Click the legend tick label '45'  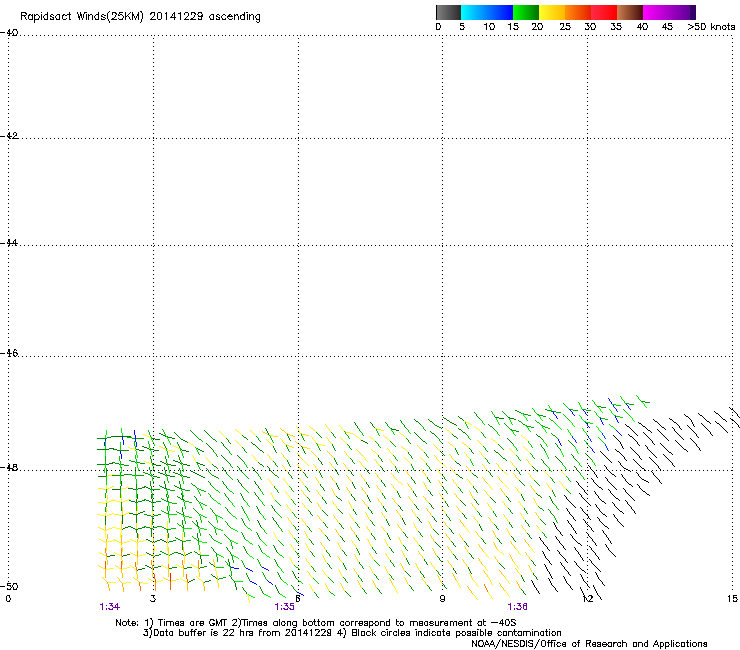pos(667,27)
